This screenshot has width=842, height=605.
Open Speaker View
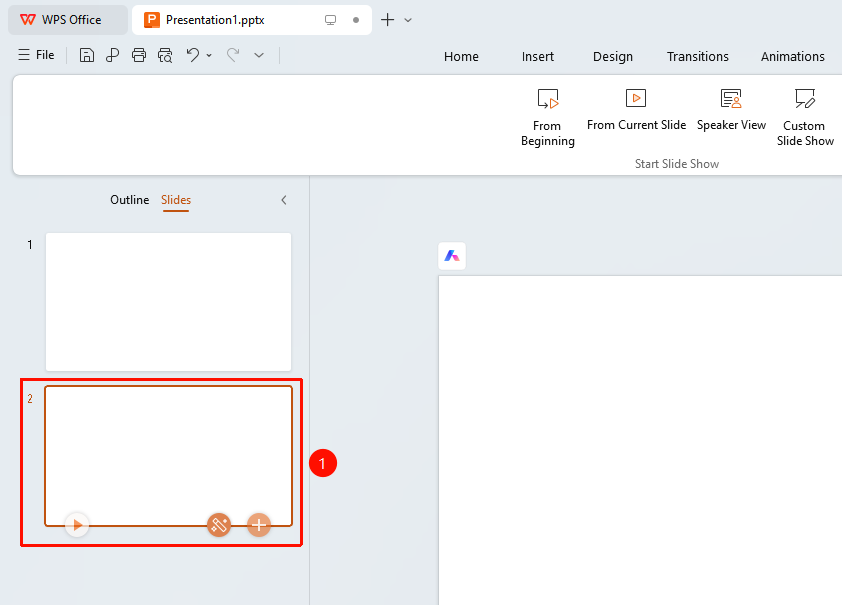click(x=731, y=110)
